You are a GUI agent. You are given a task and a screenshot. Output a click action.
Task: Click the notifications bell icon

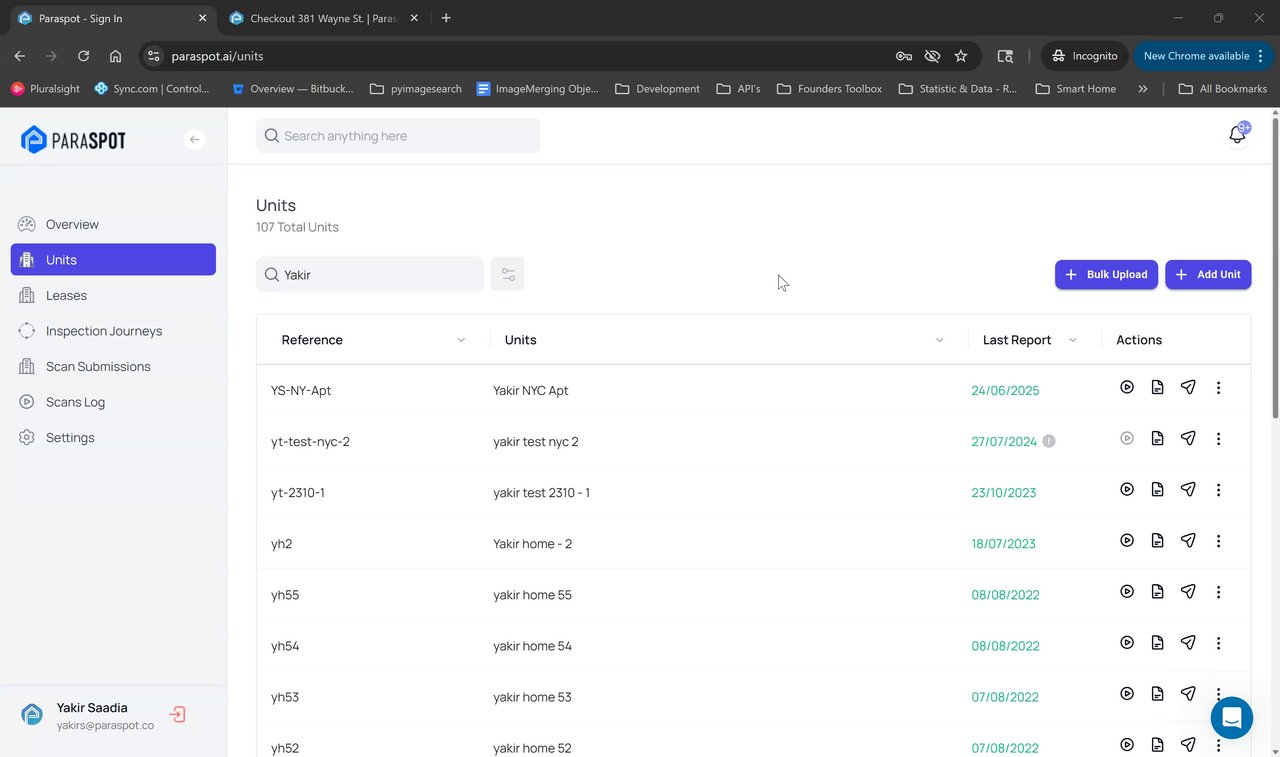pyautogui.click(x=1237, y=136)
